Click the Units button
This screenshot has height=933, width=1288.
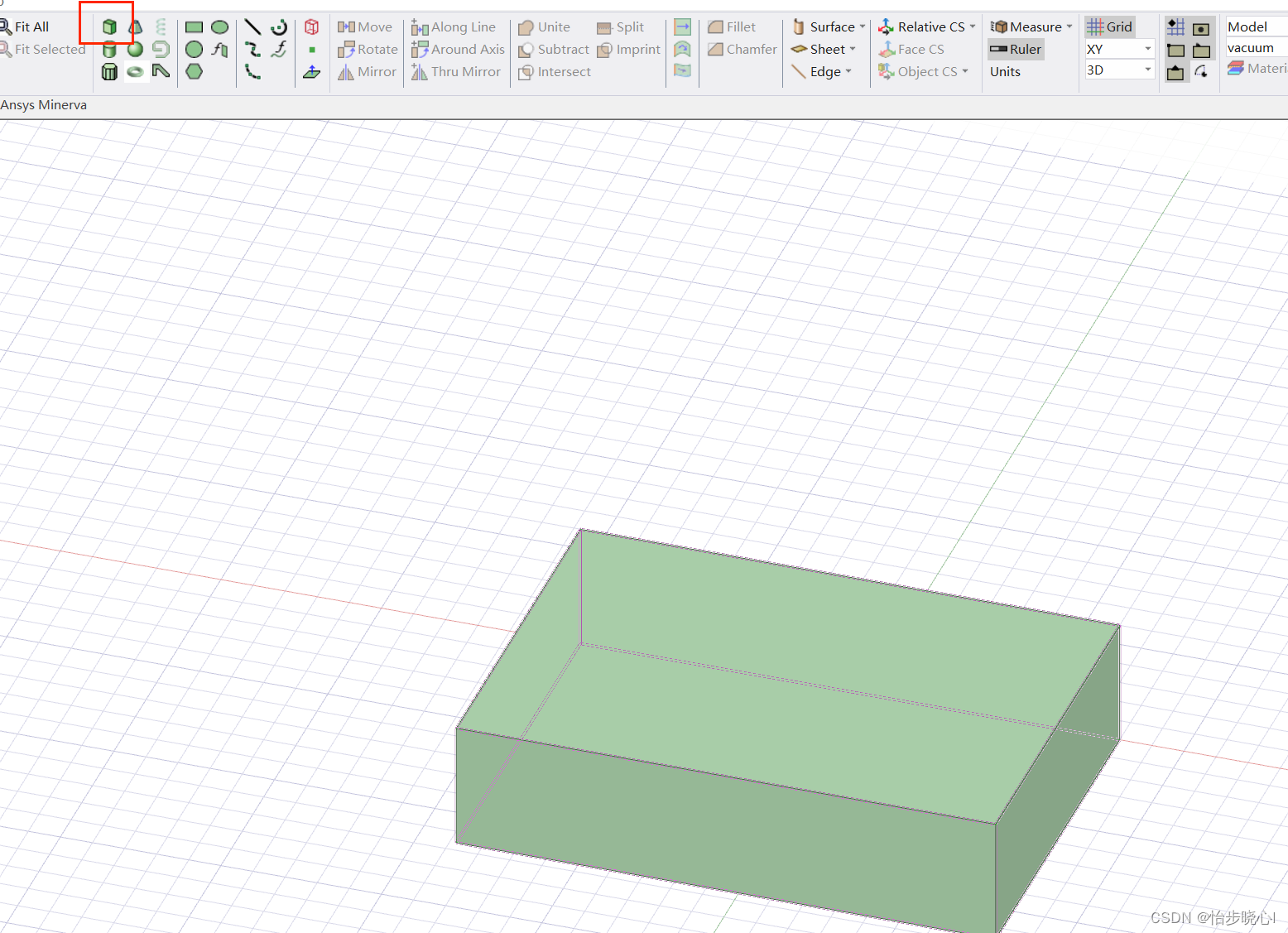(1005, 72)
